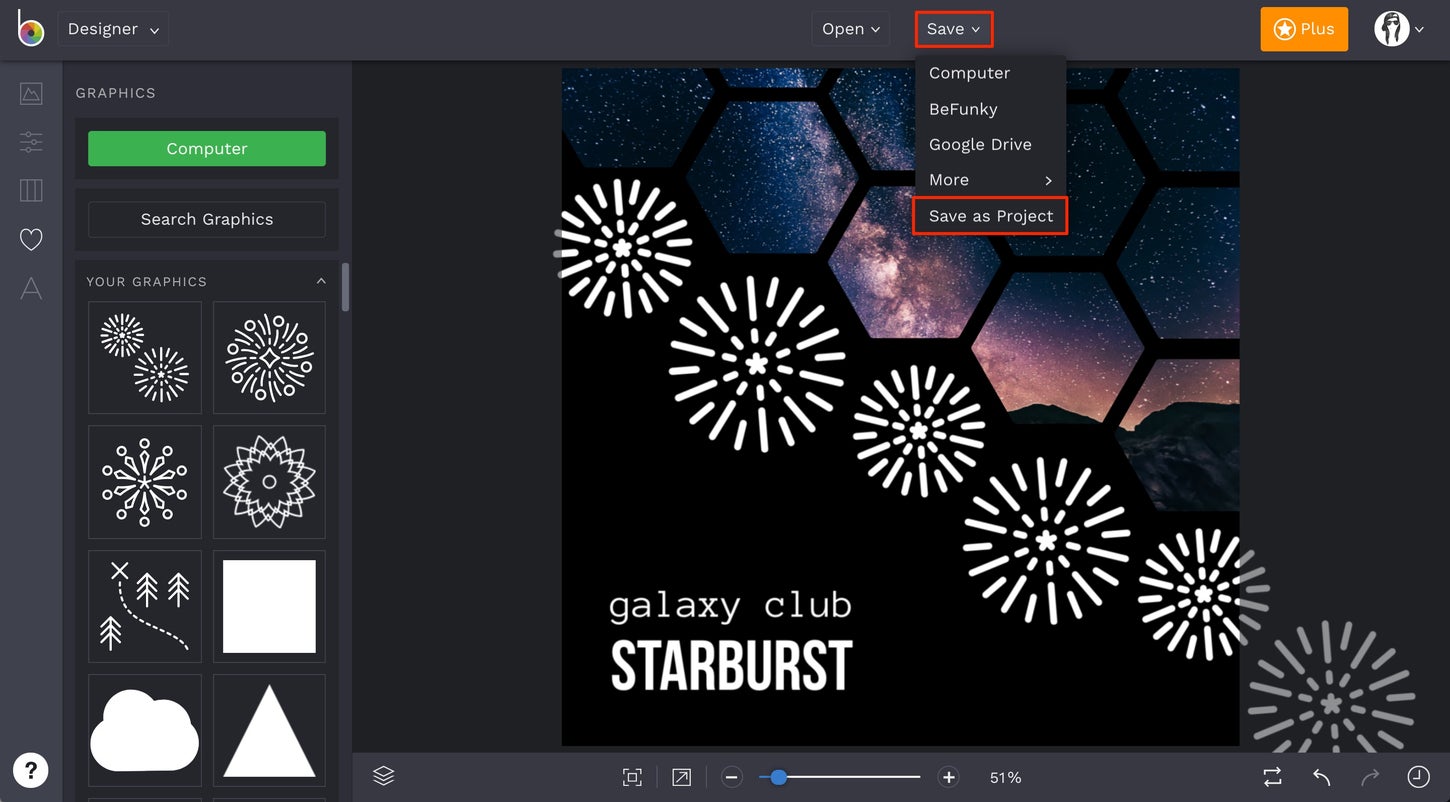This screenshot has height=802, width=1450.
Task: Click the BeFunky logo icon
Action: click(30, 29)
